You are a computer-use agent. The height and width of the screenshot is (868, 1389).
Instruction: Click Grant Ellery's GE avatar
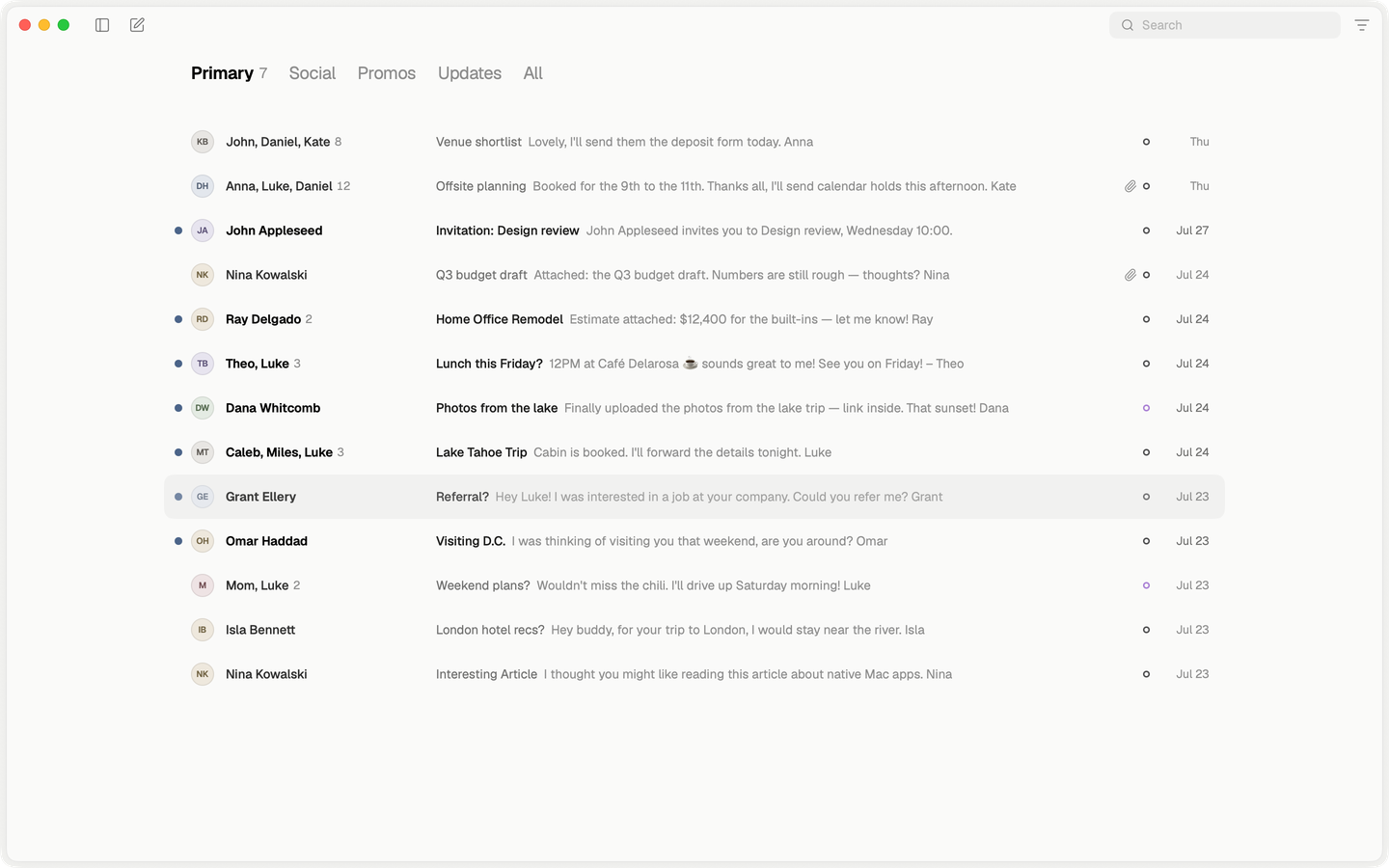coord(203,497)
